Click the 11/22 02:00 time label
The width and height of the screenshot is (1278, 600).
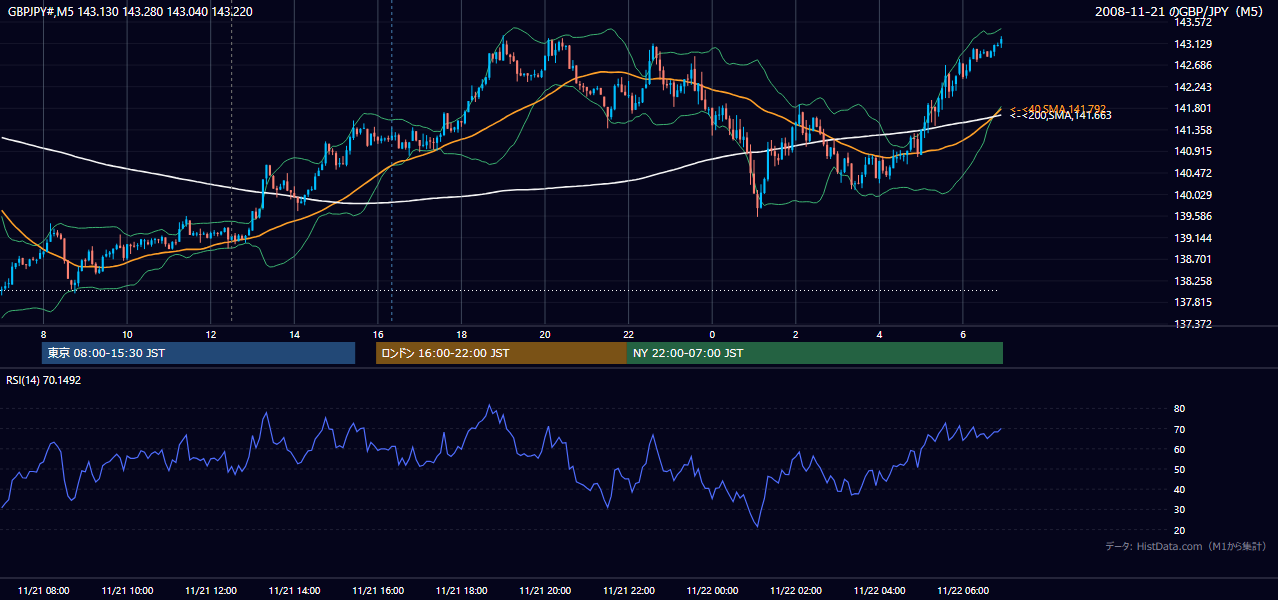coord(796,591)
